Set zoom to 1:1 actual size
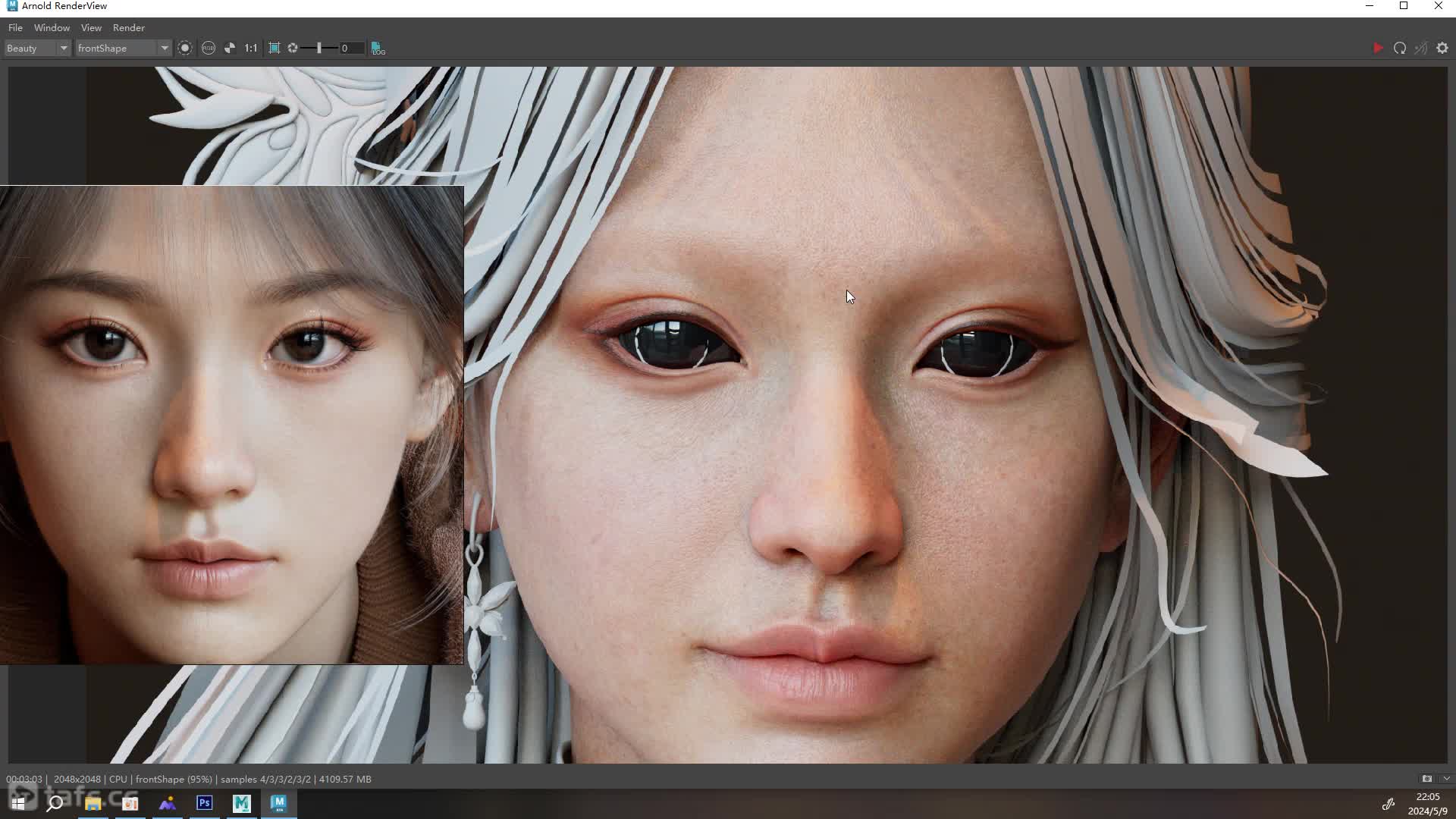This screenshot has width=1456, height=819. point(251,48)
